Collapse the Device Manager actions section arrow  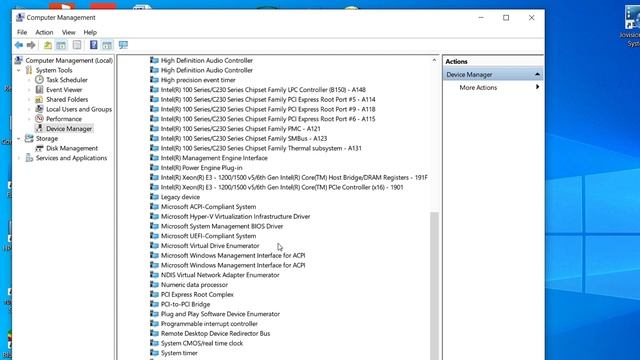[x=537, y=74]
